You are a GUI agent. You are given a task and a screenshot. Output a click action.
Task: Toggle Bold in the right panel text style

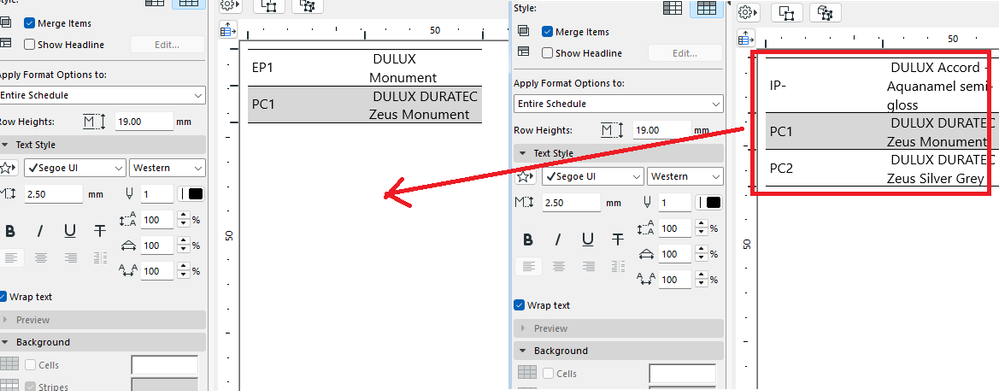[x=528, y=239]
